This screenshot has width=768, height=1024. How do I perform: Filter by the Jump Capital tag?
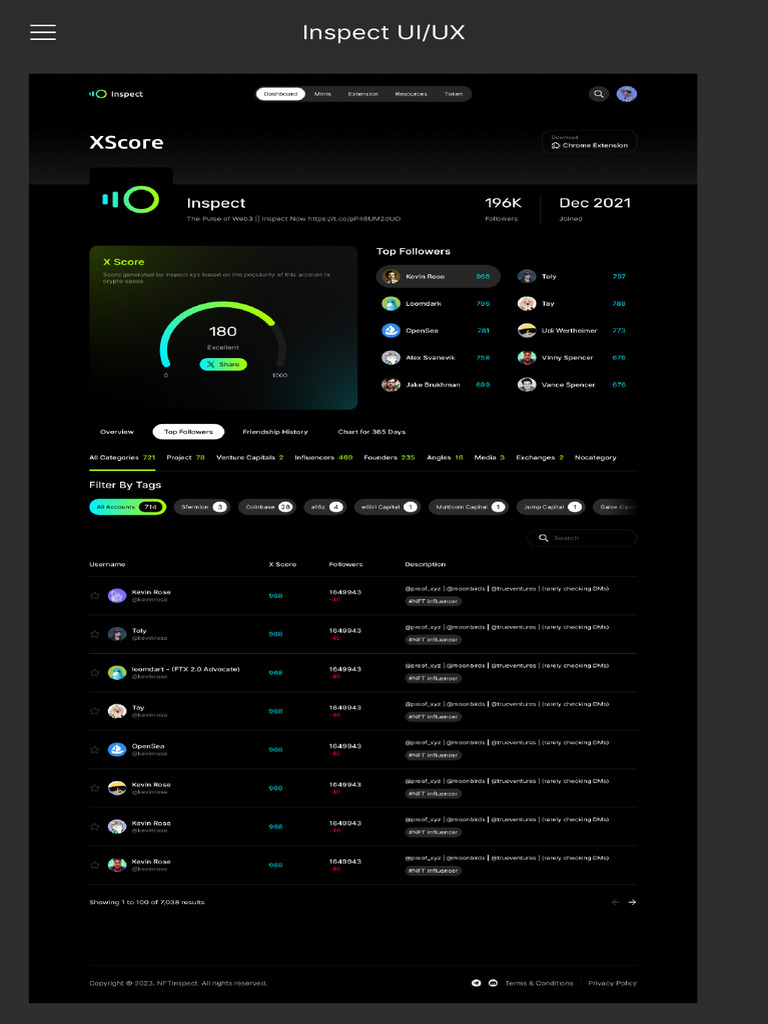click(551, 507)
